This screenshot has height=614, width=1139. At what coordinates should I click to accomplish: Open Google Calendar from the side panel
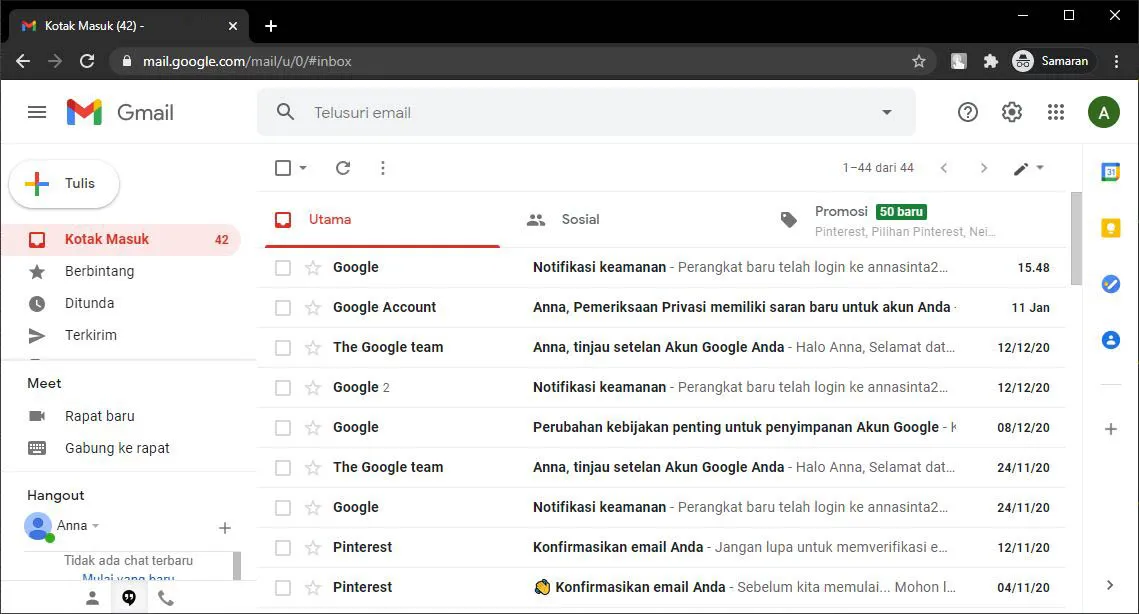[1110, 171]
